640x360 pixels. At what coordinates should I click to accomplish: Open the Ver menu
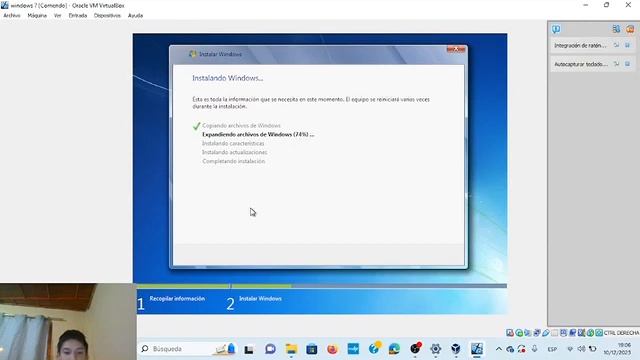tap(58, 16)
